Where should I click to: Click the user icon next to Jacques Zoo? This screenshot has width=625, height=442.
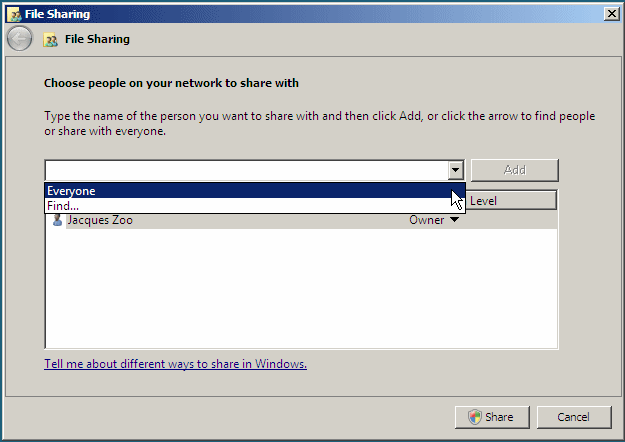click(x=57, y=220)
